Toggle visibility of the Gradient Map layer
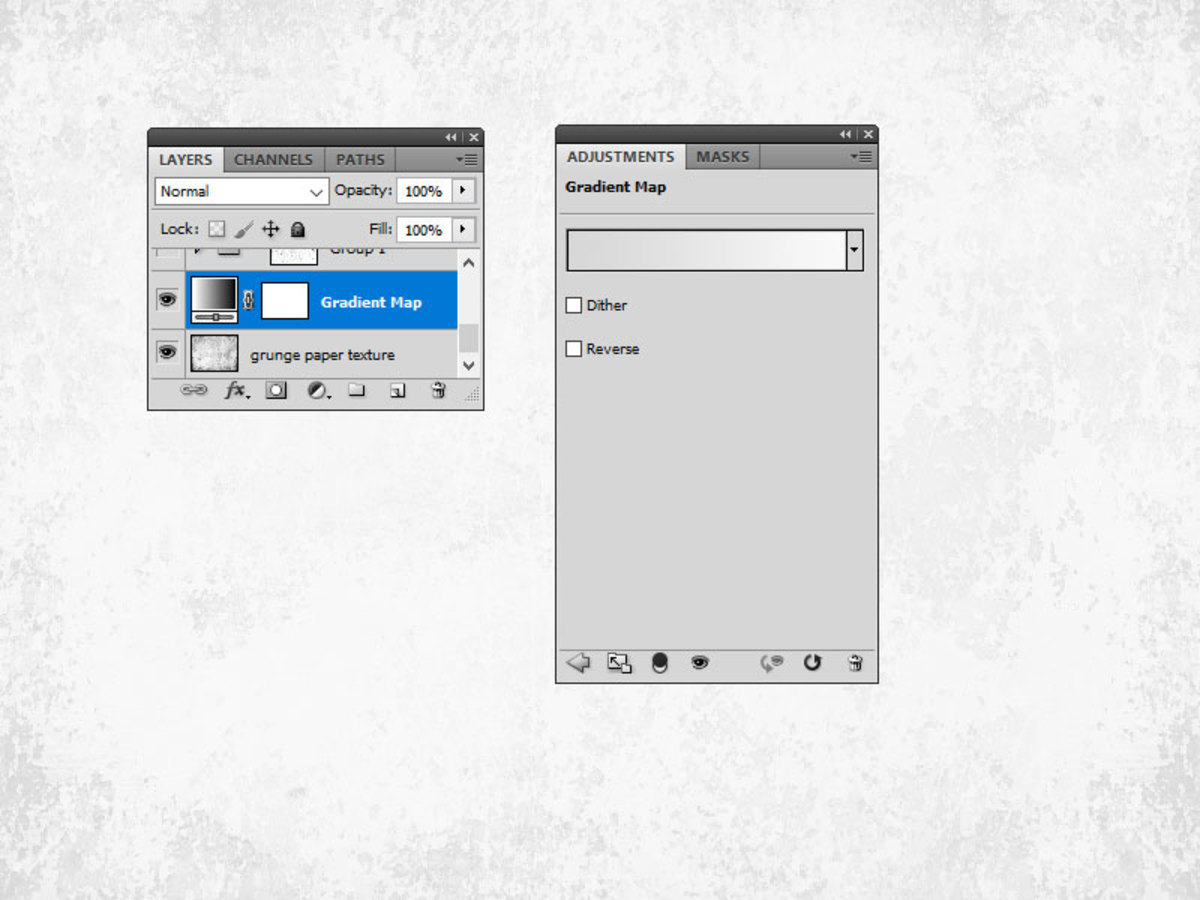 pos(167,299)
